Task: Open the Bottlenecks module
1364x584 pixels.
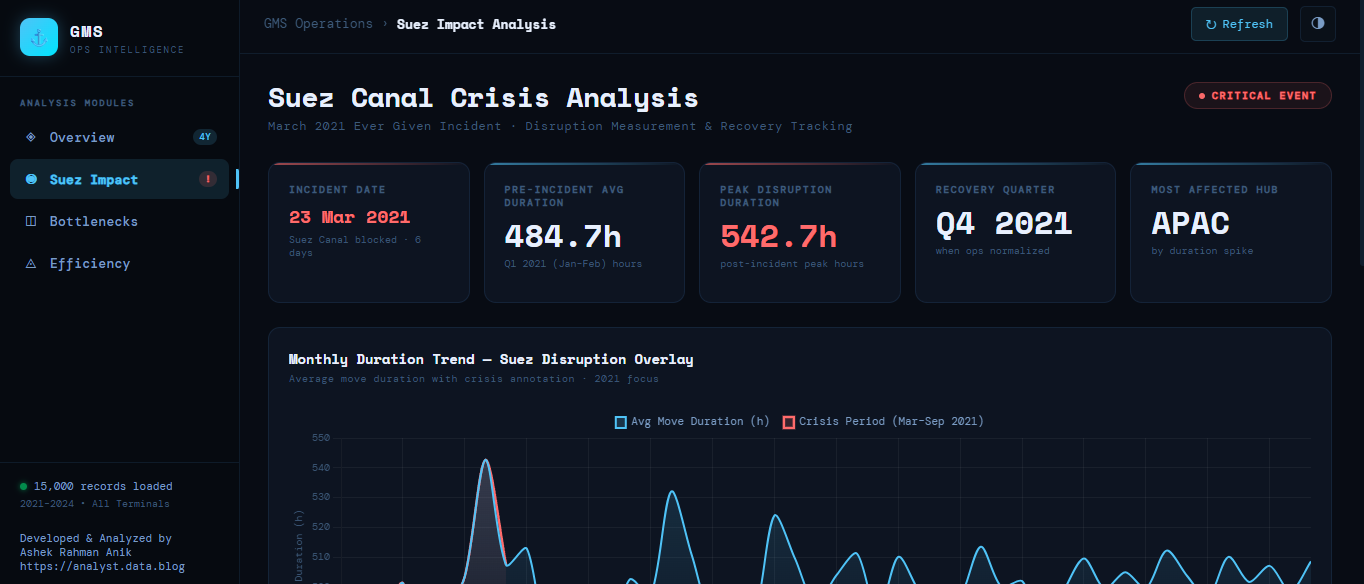Action: [x=94, y=221]
